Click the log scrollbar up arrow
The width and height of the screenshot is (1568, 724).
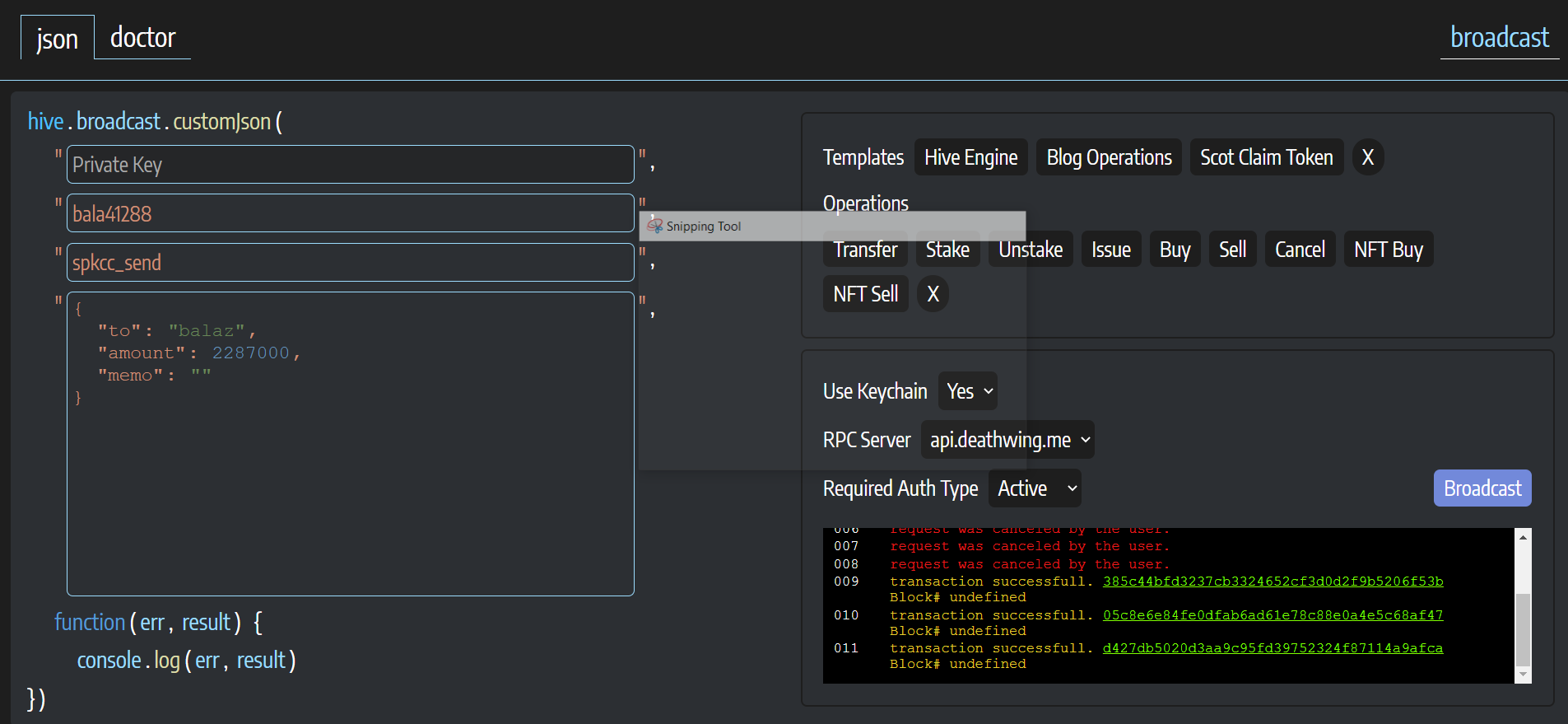point(1524,537)
